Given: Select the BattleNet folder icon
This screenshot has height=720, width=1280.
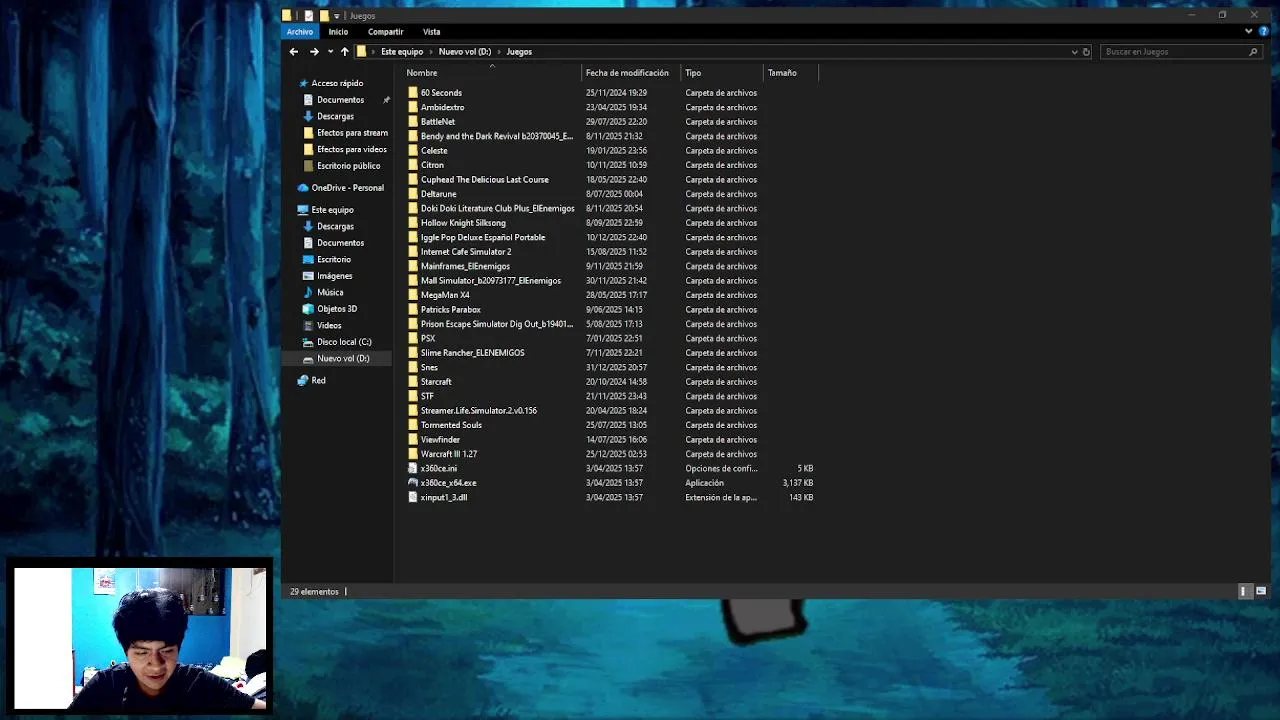Looking at the screenshot, I should (x=413, y=122).
